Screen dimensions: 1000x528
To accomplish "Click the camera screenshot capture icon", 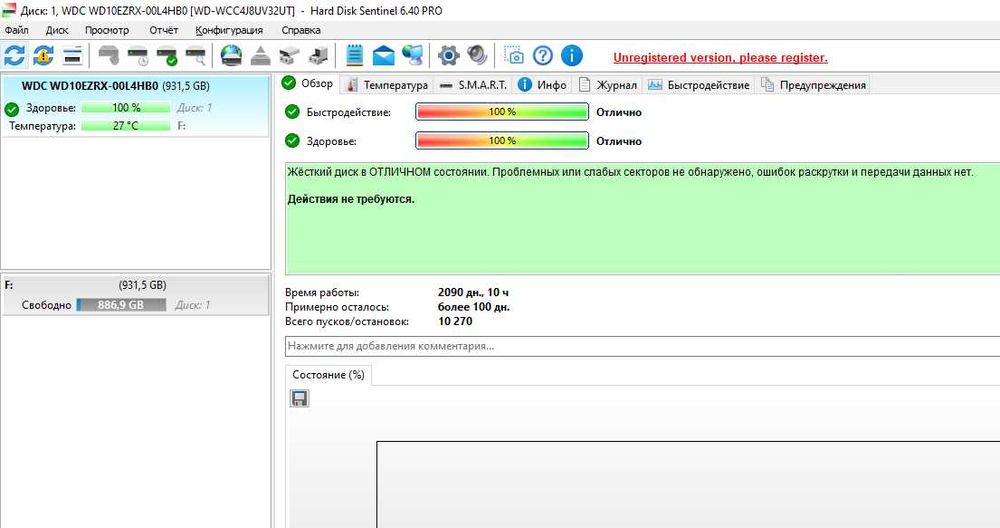I will pyautogui.click(x=514, y=55).
